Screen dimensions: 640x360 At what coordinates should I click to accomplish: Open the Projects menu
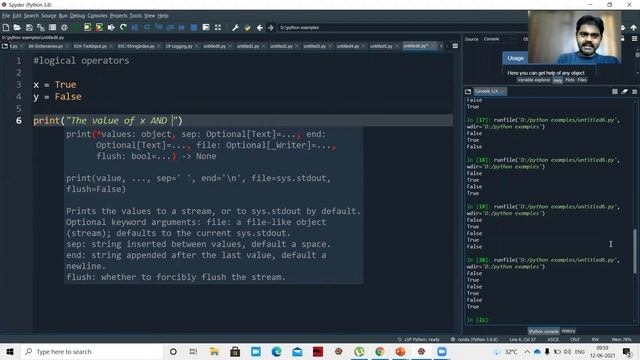(119, 16)
